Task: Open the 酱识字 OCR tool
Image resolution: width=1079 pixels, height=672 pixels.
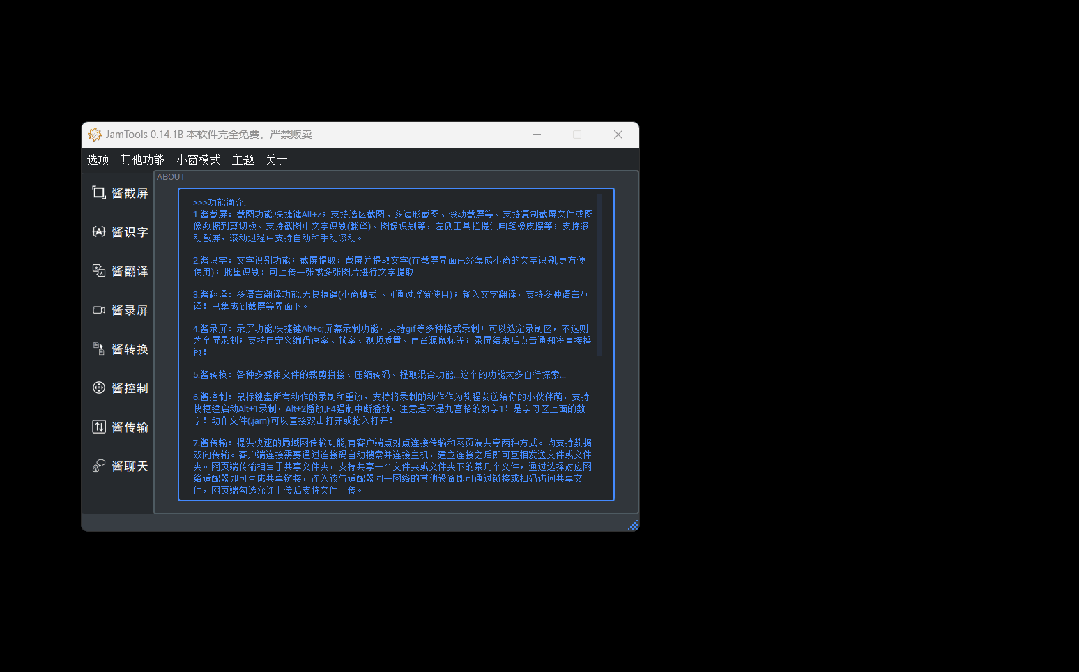Action: tap(120, 232)
